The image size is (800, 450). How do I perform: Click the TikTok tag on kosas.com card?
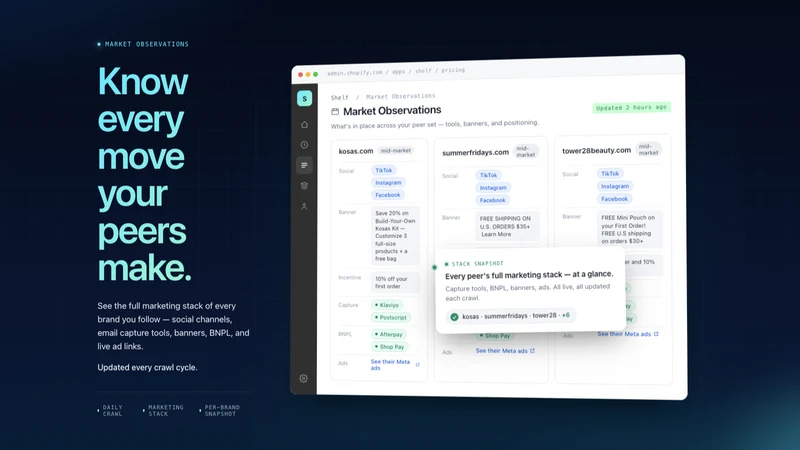tap(384, 170)
